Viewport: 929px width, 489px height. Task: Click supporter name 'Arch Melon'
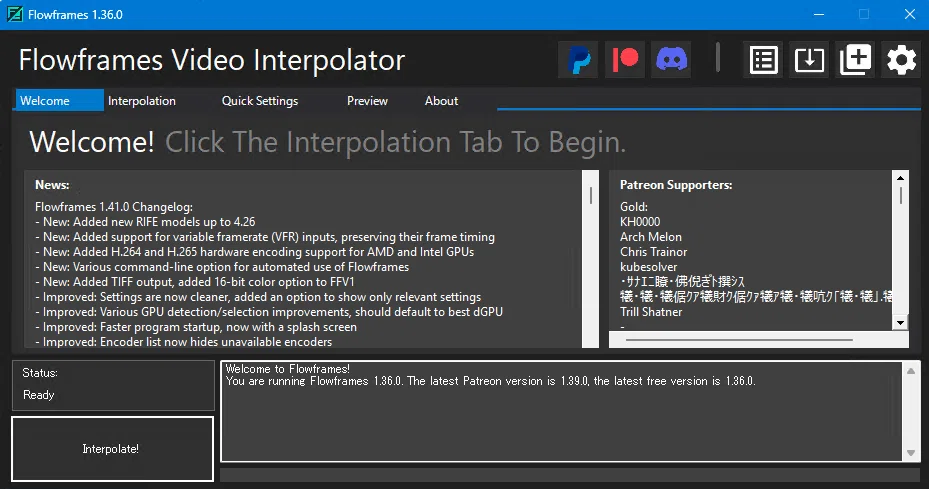[651, 237]
